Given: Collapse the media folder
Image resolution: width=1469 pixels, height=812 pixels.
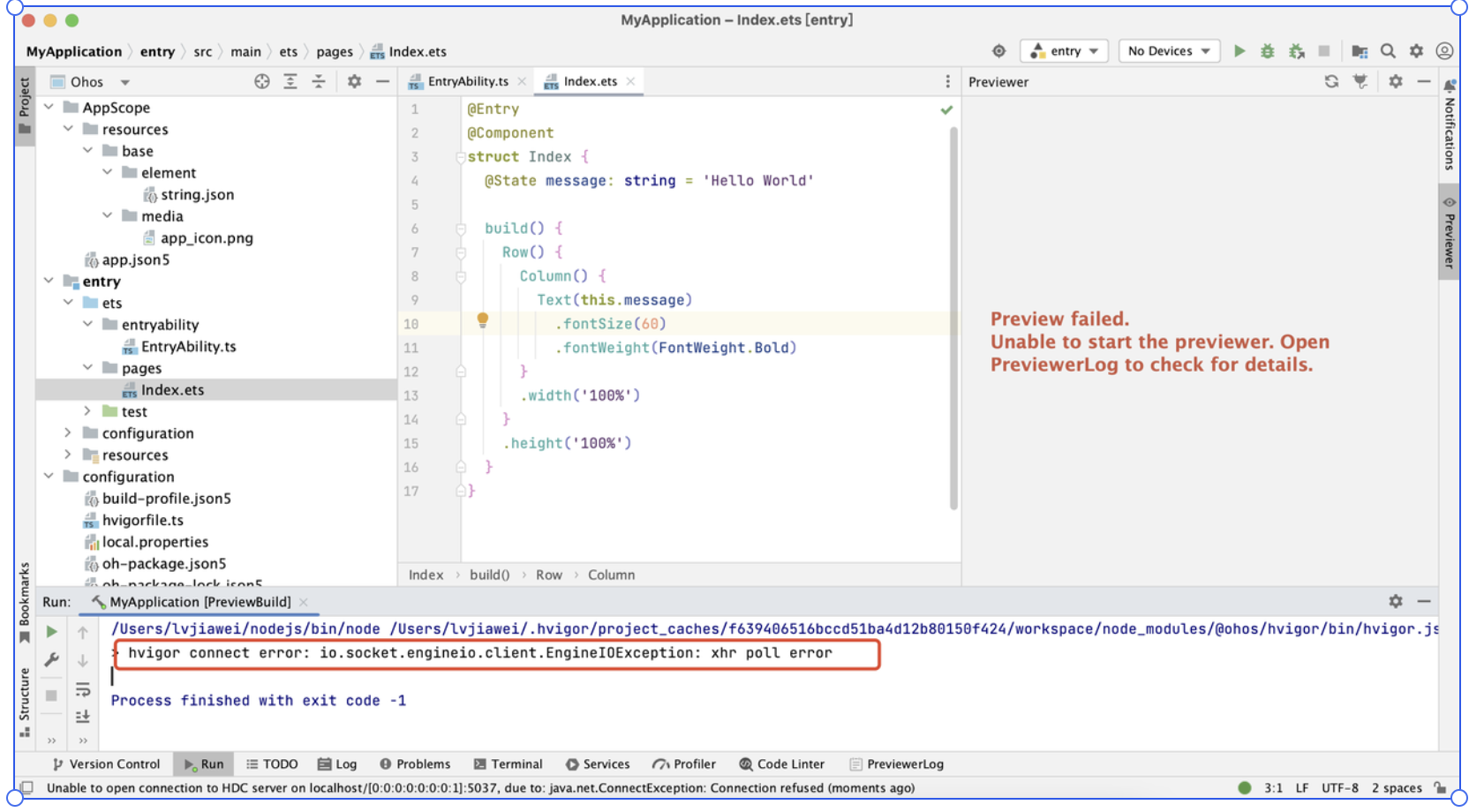Looking at the screenshot, I should click(x=108, y=215).
